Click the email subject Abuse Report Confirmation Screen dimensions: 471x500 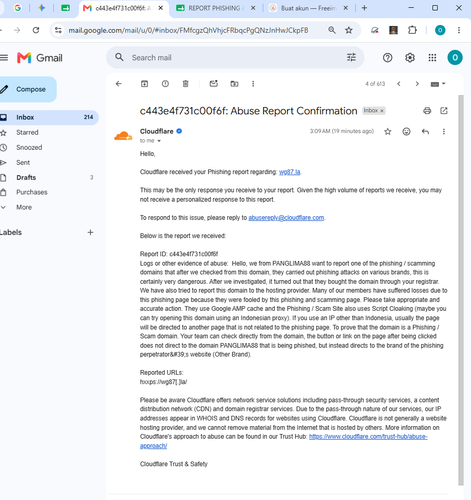pos(248,111)
